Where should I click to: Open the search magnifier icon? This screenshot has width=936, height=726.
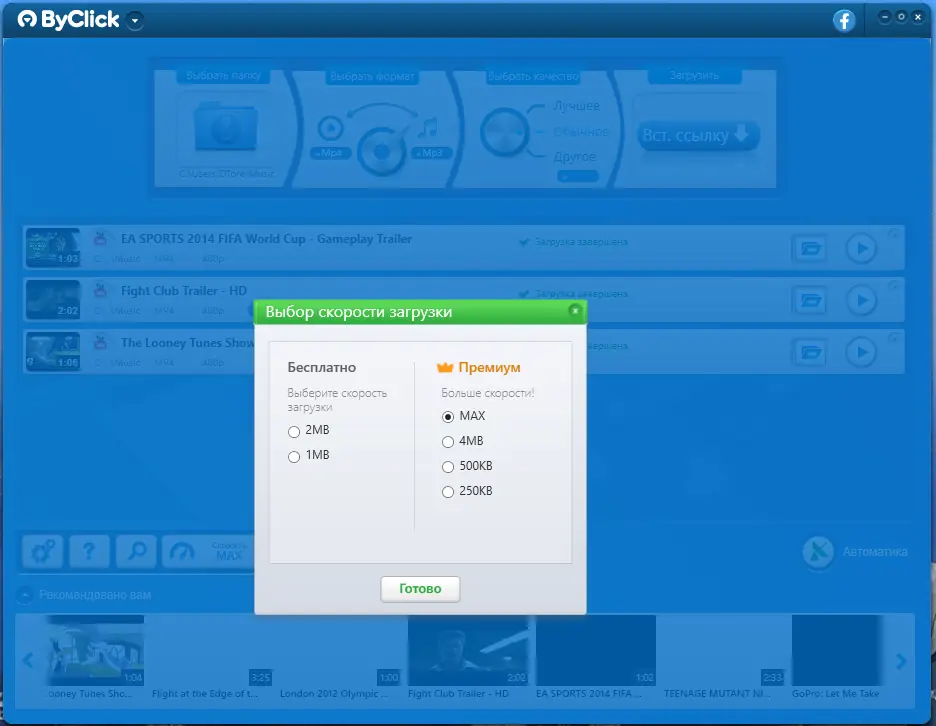point(137,550)
